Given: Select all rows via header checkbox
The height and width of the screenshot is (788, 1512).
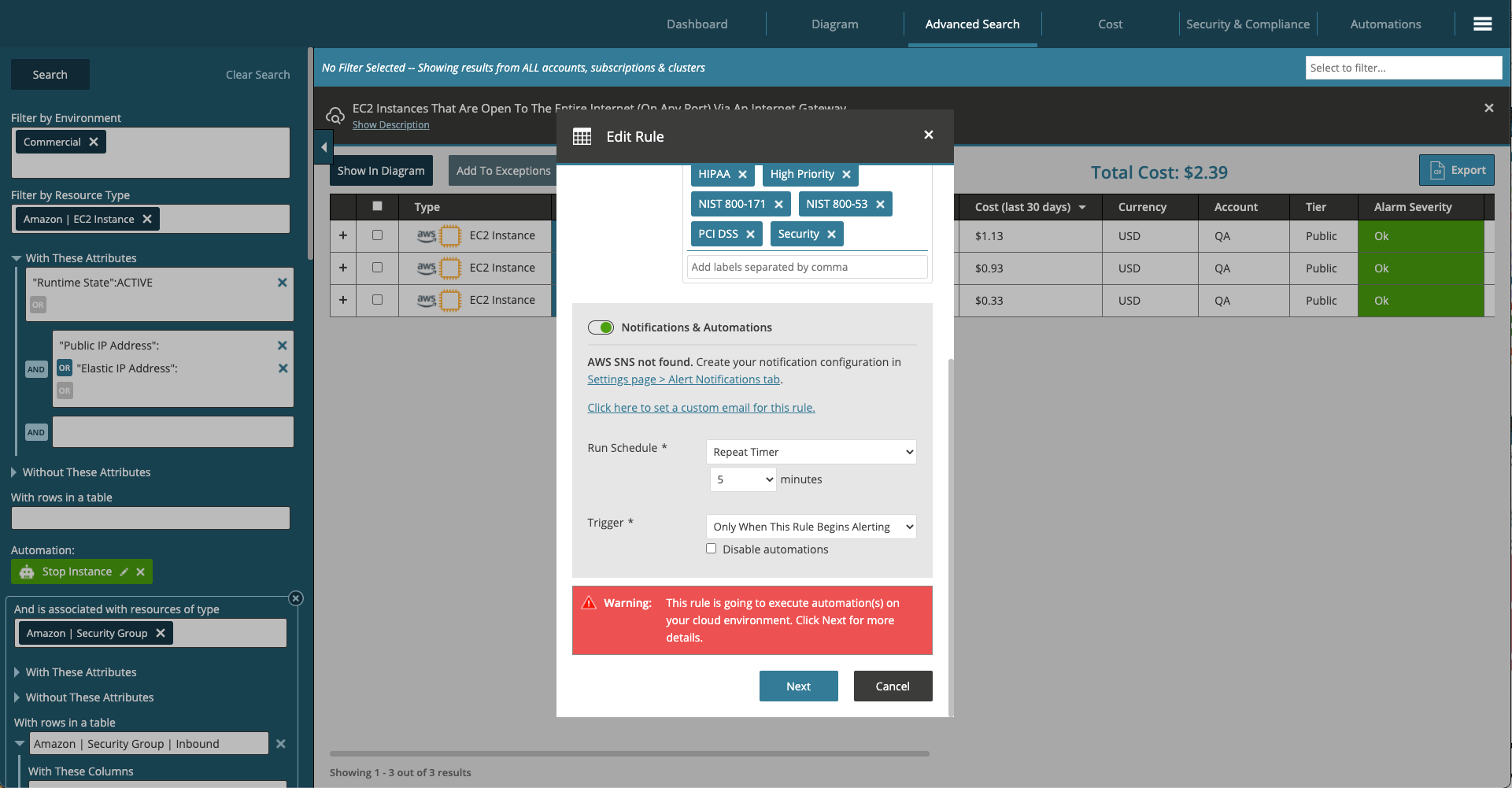Looking at the screenshot, I should [x=378, y=206].
